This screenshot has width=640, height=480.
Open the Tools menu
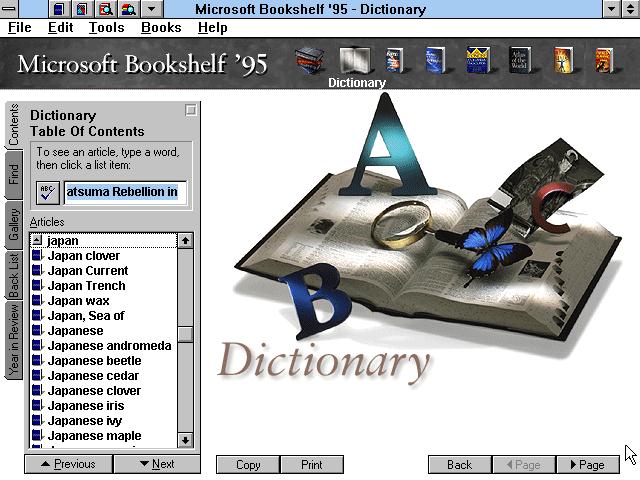pos(107,28)
